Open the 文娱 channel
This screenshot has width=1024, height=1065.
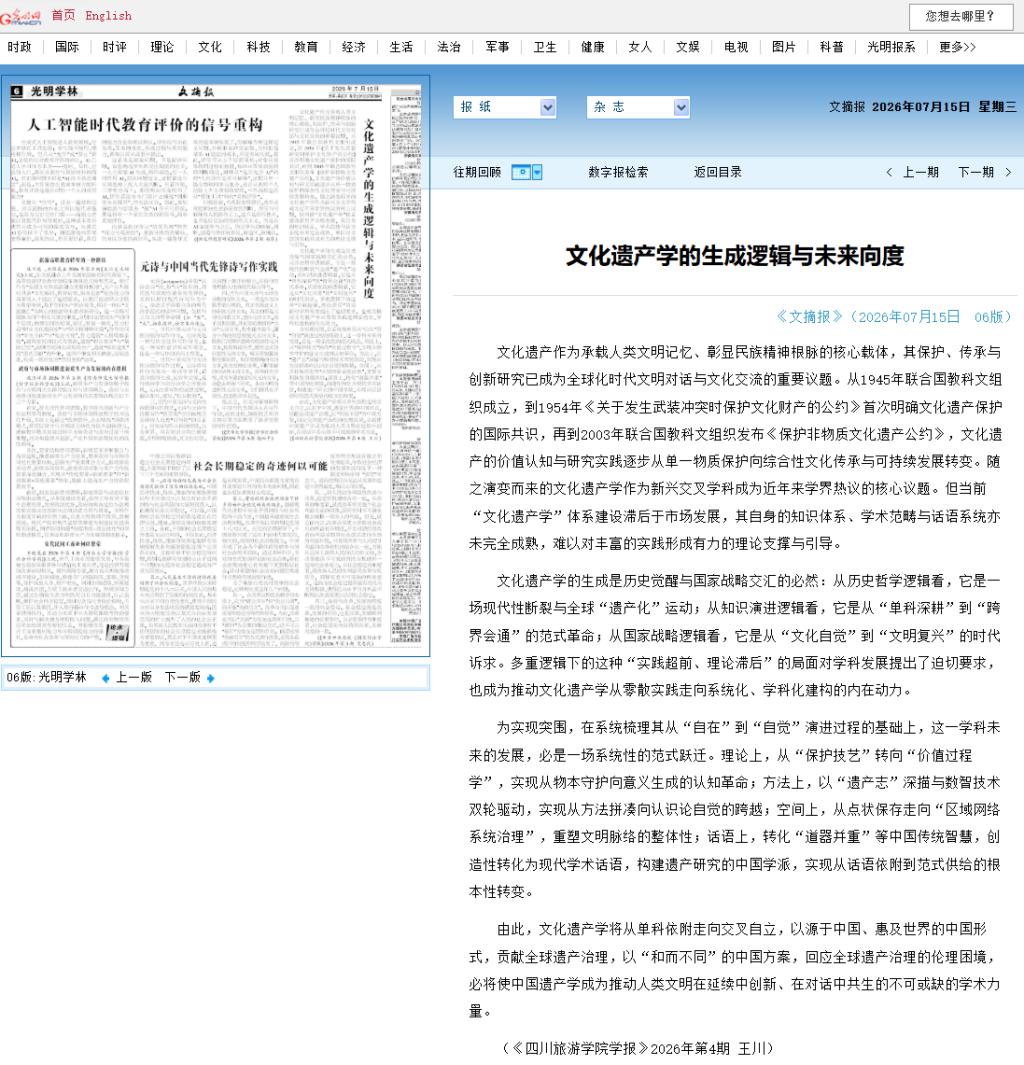click(x=688, y=47)
